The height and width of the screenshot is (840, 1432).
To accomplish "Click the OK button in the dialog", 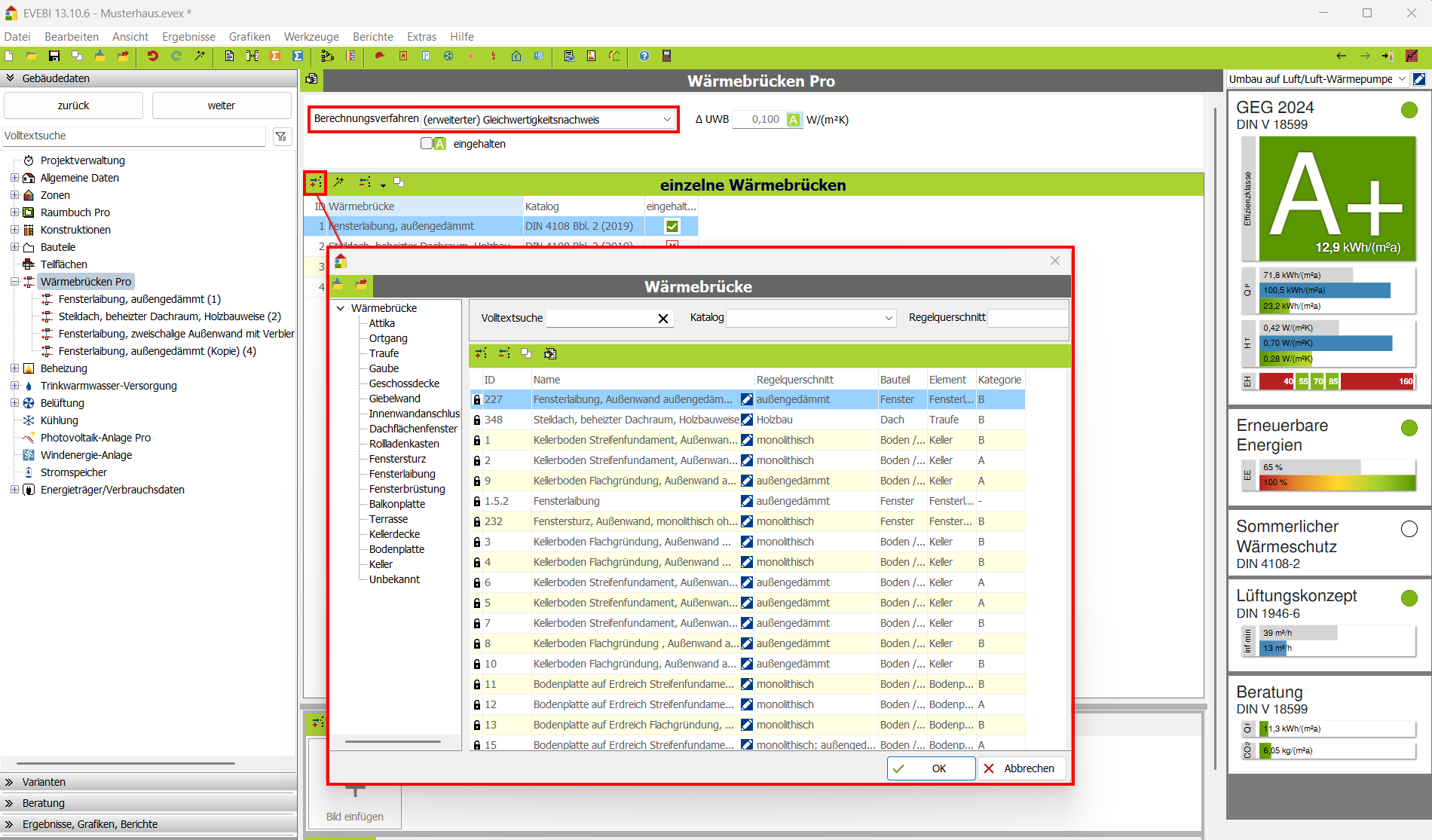I will pos(931,768).
